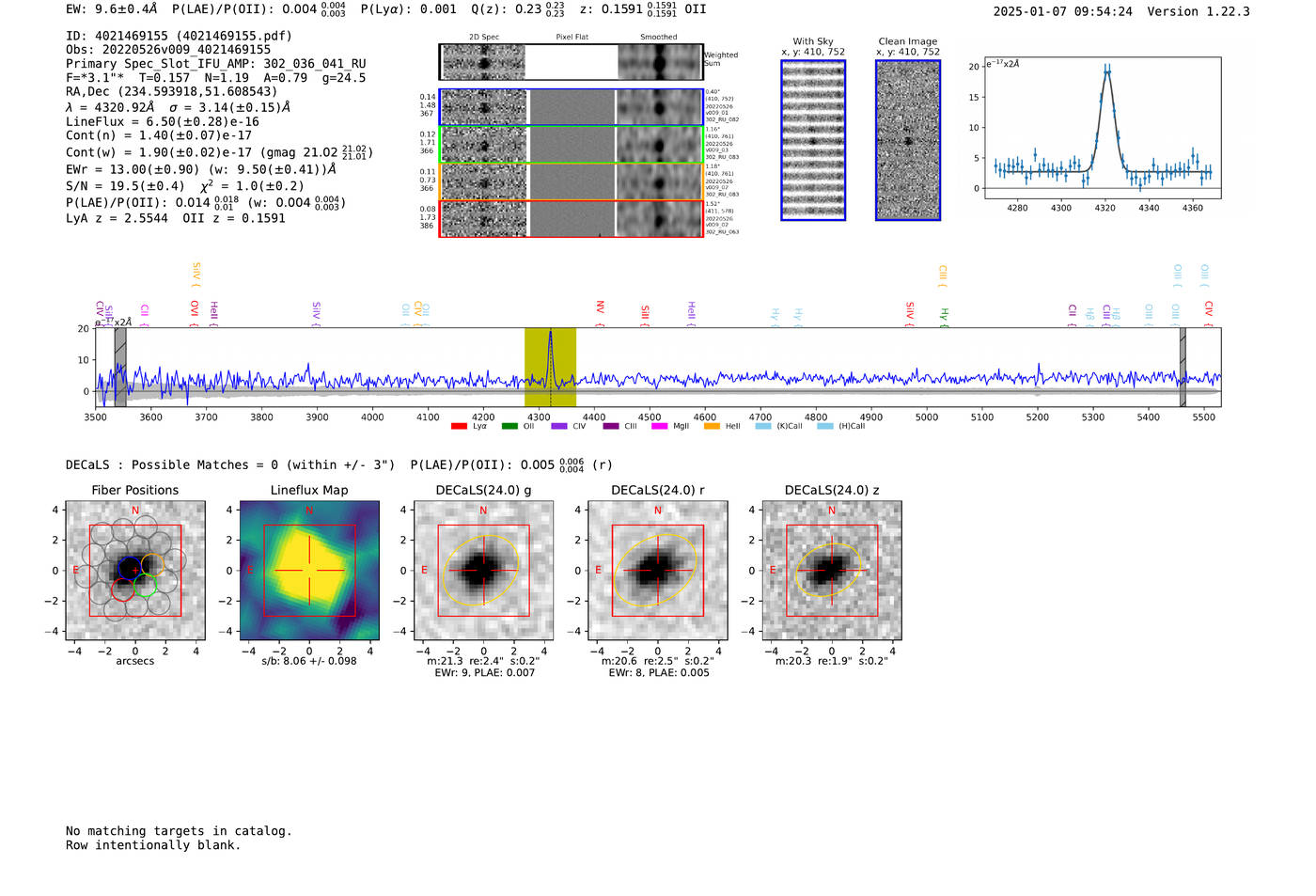This screenshot has width=1316, height=896.
Task: Select the Lineflux Map panel
Action: pos(309,570)
